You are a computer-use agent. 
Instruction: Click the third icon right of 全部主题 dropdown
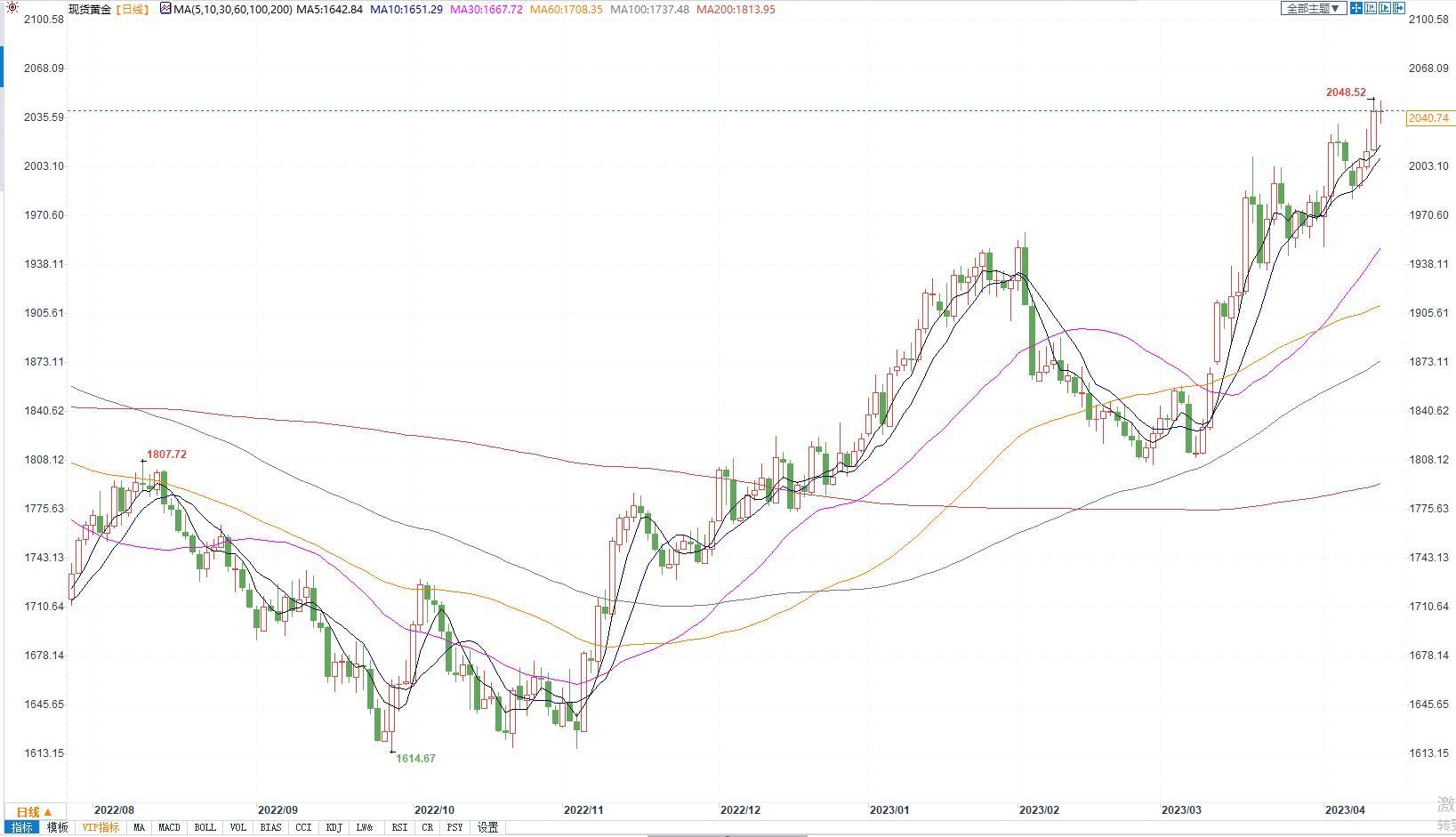coord(1385,8)
